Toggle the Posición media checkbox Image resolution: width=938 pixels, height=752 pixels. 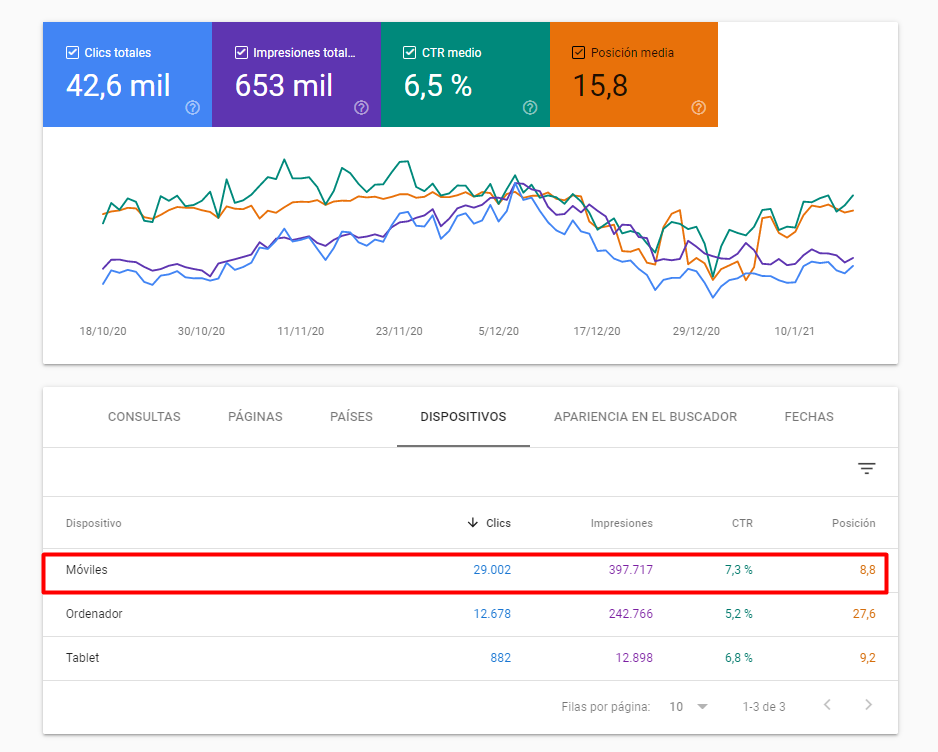pos(578,53)
